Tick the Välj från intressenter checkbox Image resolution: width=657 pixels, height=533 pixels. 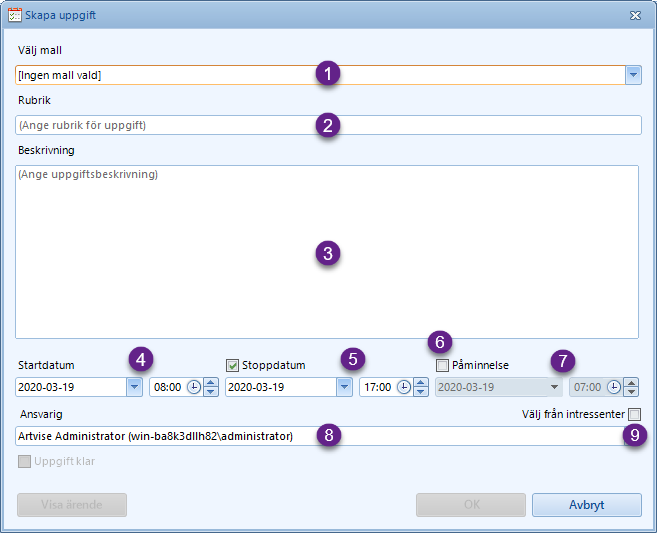pos(634,414)
